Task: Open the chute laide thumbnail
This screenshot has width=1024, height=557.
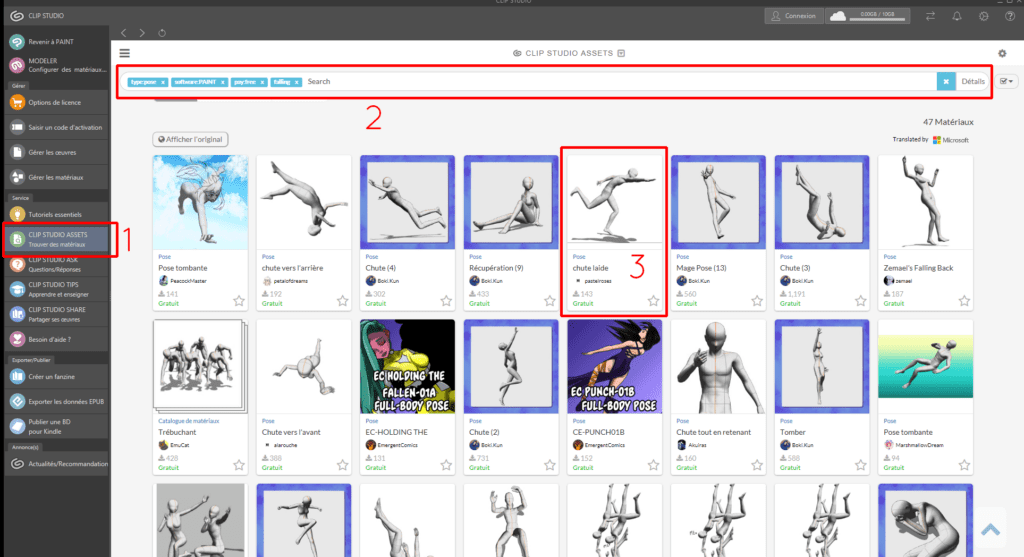Action: point(615,202)
